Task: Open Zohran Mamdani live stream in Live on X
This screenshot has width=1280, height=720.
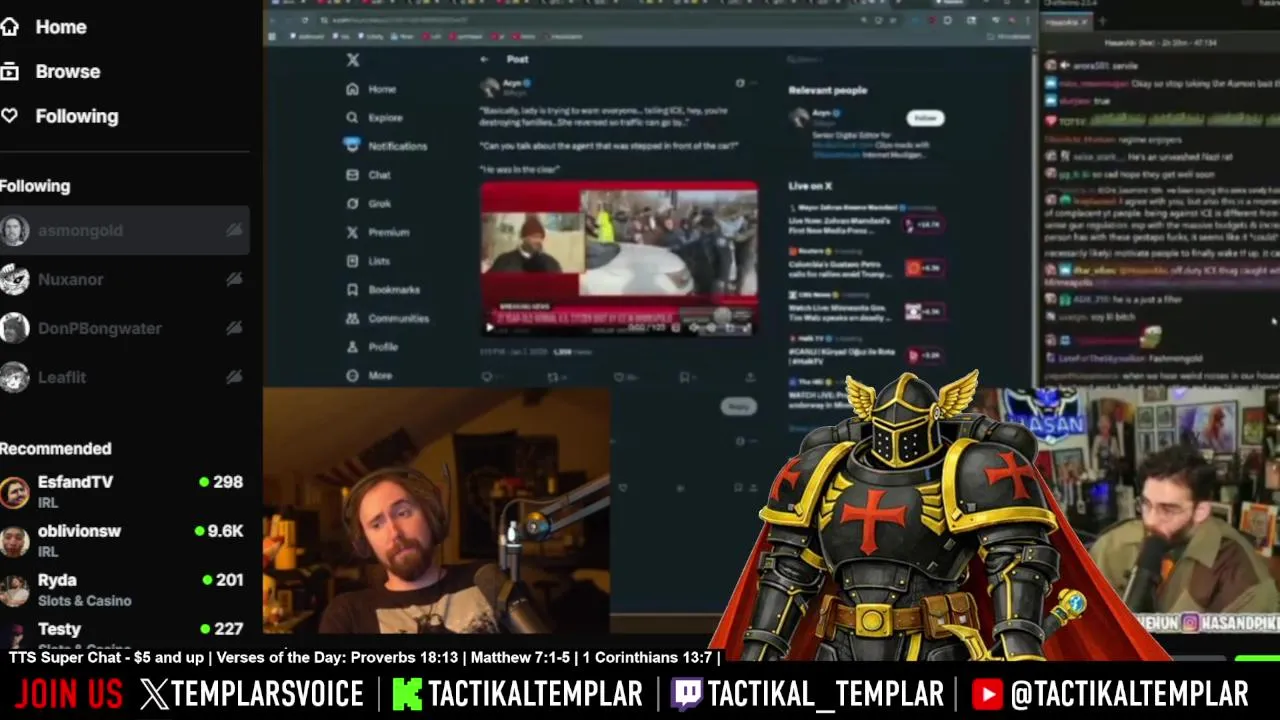Action: coord(866,222)
